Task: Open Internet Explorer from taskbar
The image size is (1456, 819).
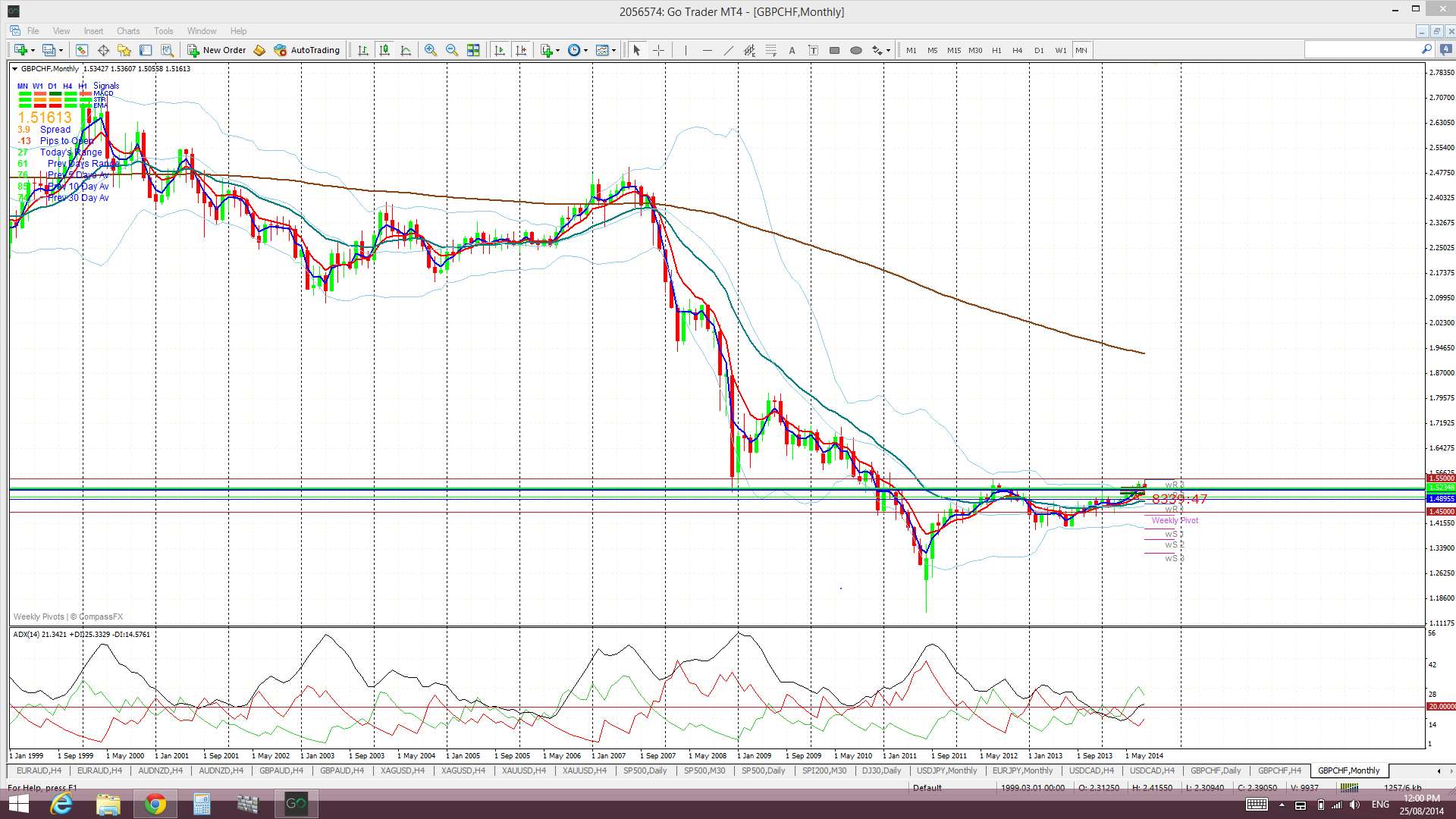Action: tap(61, 804)
